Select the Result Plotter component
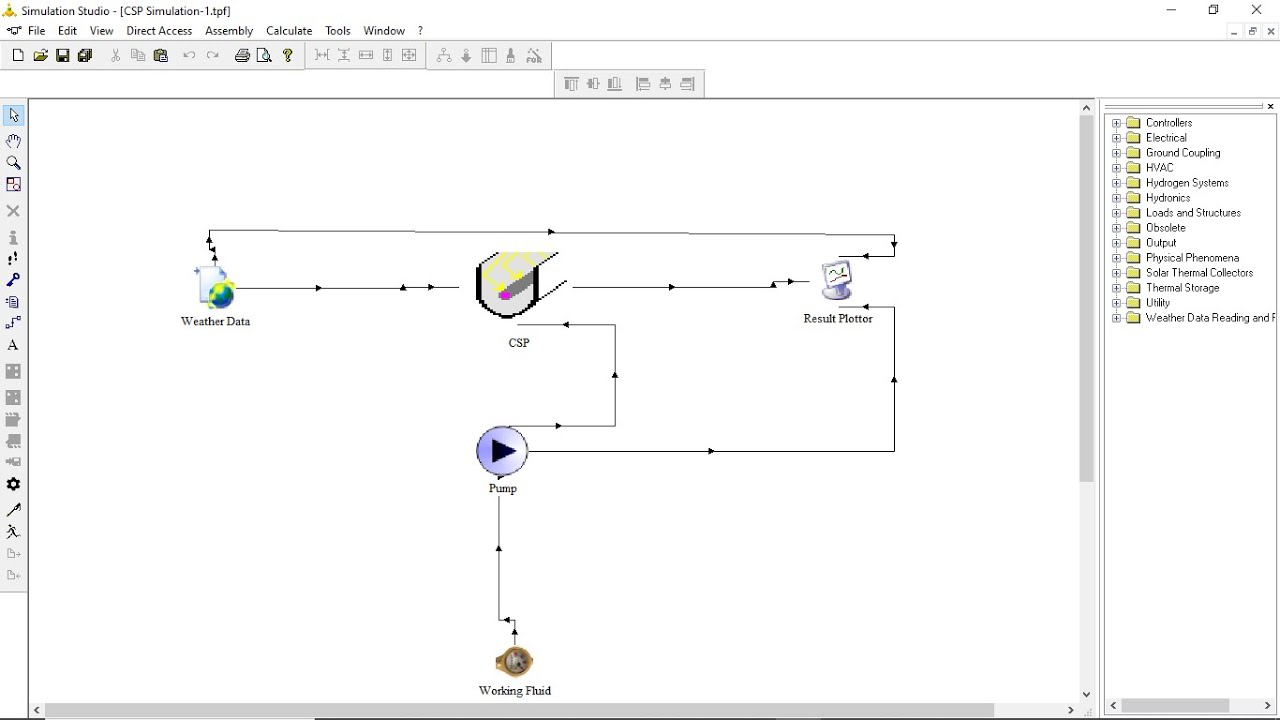 [x=837, y=281]
